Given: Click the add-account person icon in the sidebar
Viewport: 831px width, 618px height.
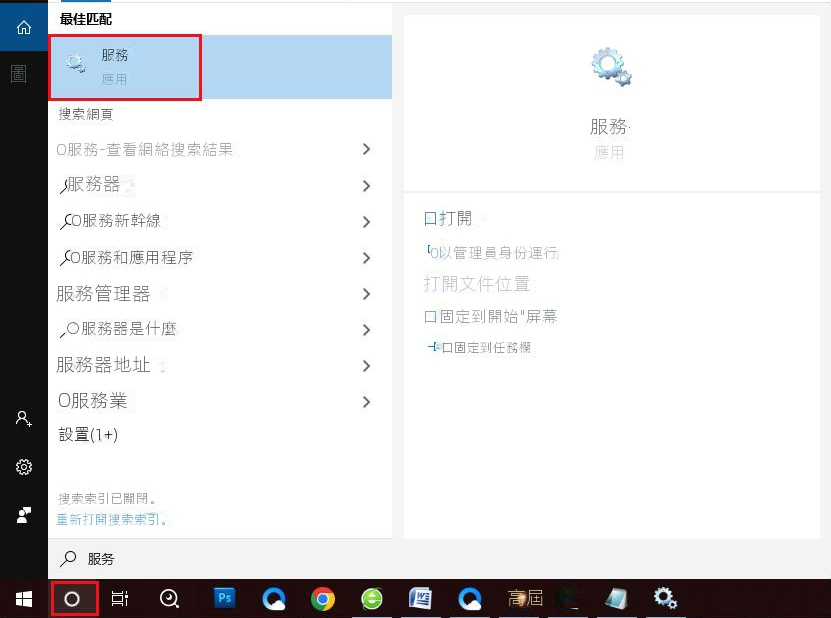Looking at the screenshot, I should coord(23,419).
